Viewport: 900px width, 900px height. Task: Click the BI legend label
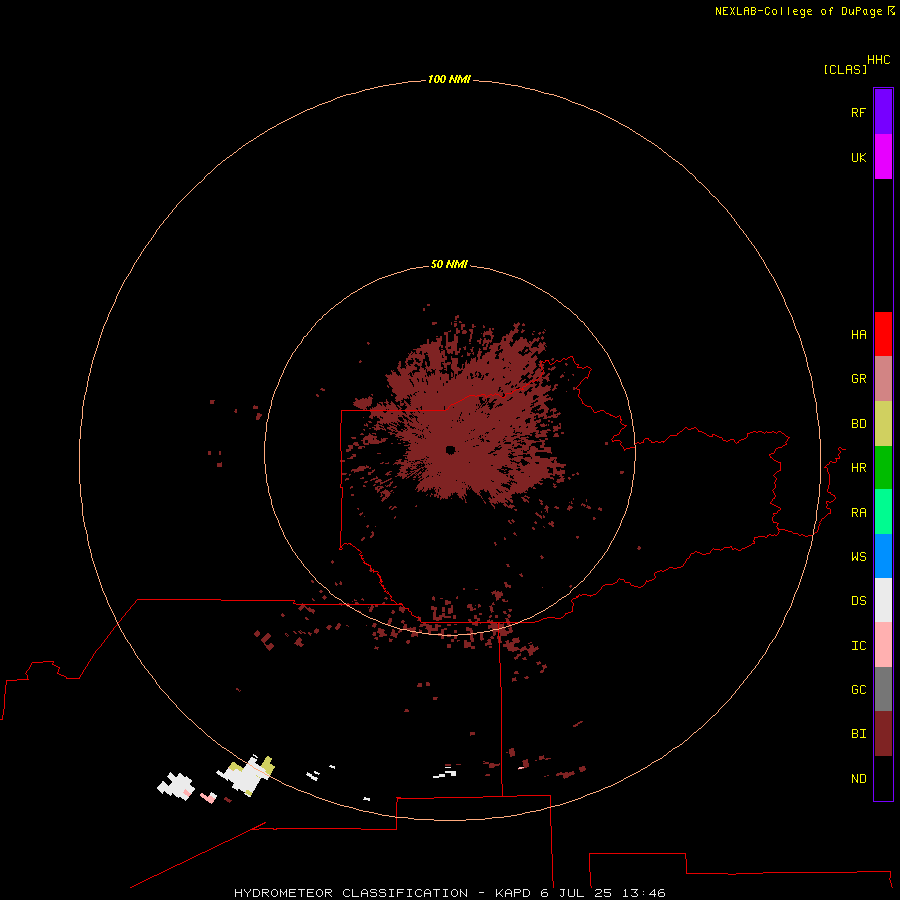click(858, 734)
